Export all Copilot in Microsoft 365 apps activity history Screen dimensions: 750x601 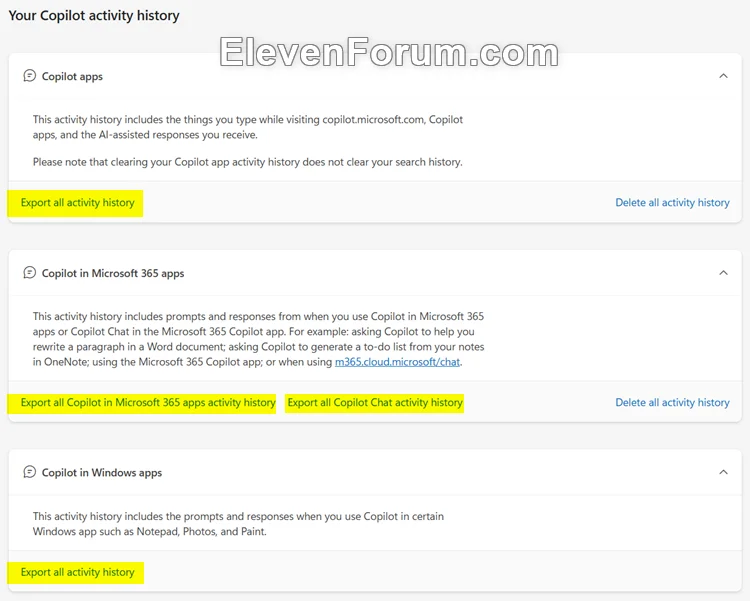tap(148, 402)
